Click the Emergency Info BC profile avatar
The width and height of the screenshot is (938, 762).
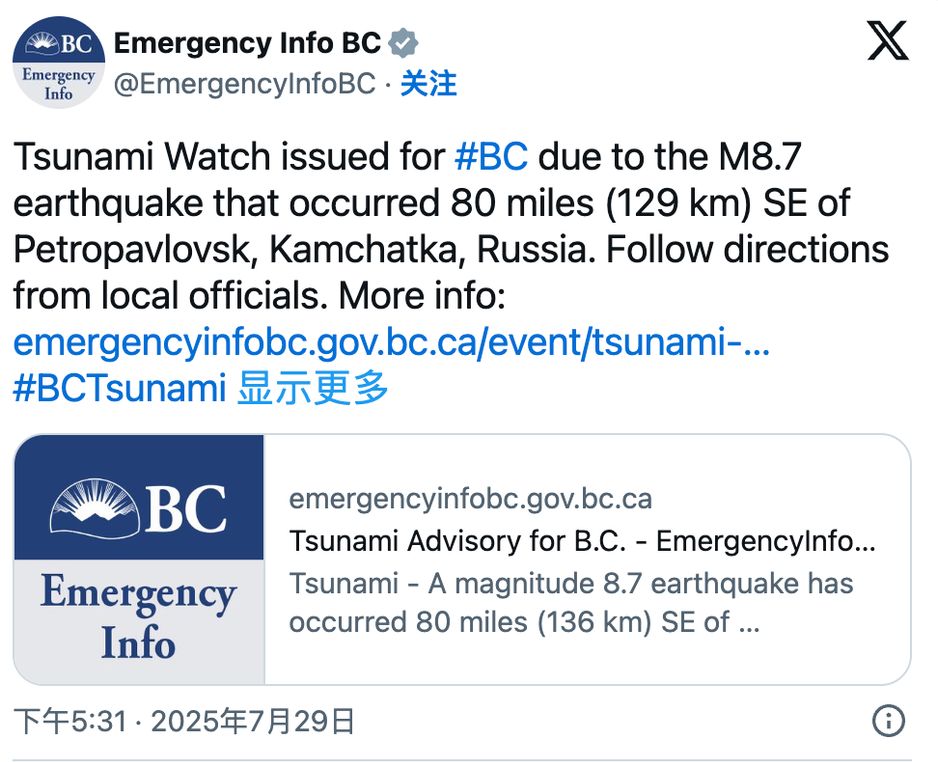pyautogui.click(x=58, y=62)
